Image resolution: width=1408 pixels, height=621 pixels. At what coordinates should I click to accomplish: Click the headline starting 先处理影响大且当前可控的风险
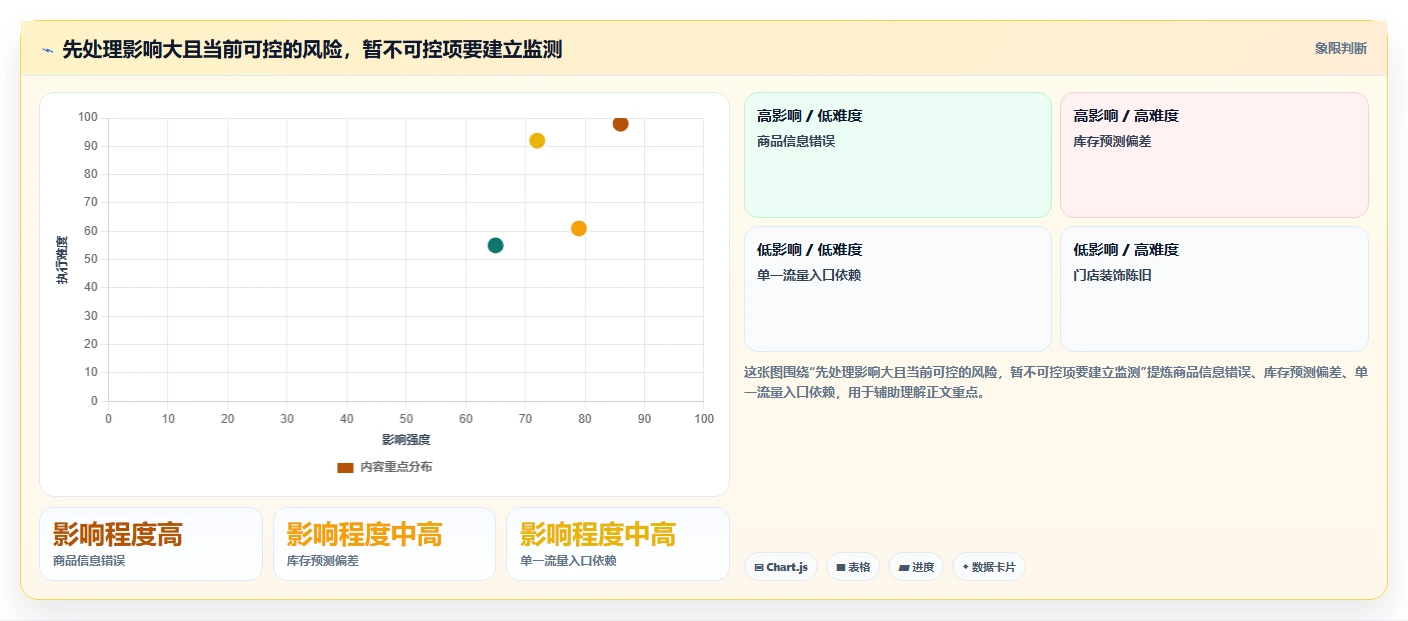click(312, 49)
